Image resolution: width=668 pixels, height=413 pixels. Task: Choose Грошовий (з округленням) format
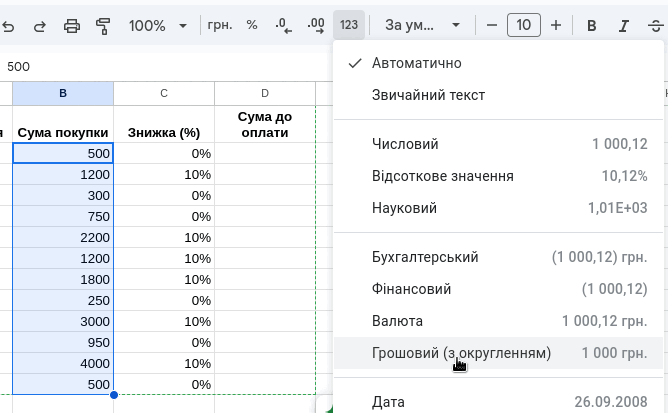pyautogui.click(x=498, y=353)
